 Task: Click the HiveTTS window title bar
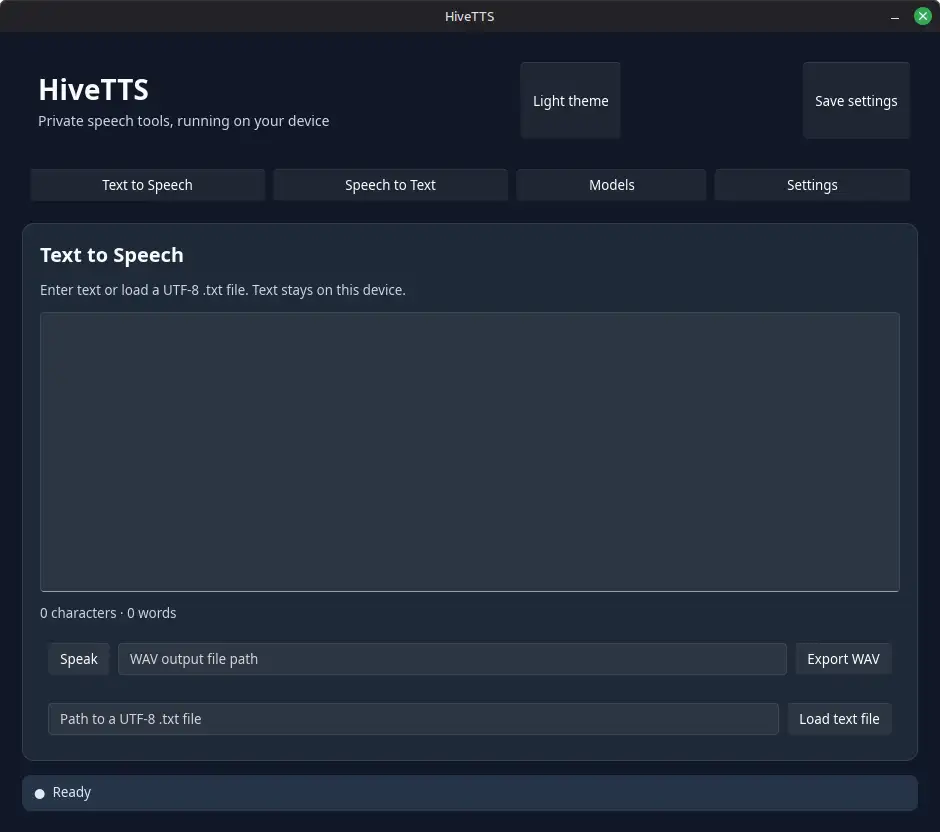point(469,16)
